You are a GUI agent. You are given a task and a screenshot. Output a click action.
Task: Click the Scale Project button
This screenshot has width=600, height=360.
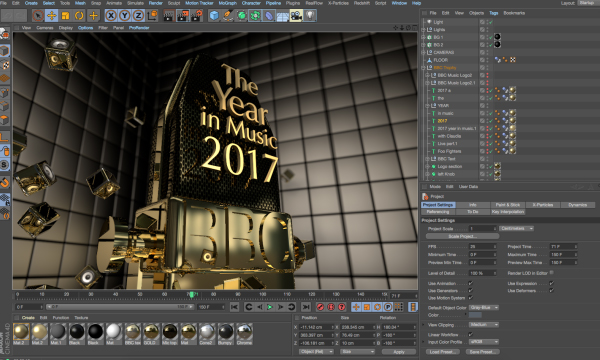[x=462, y=236]
